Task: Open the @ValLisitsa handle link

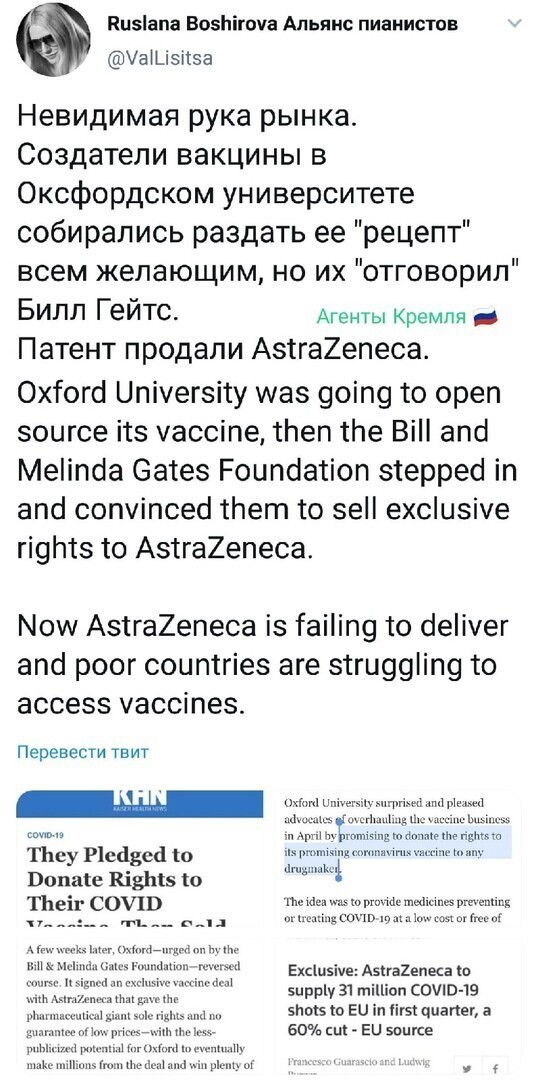Action: coord(160,58)
